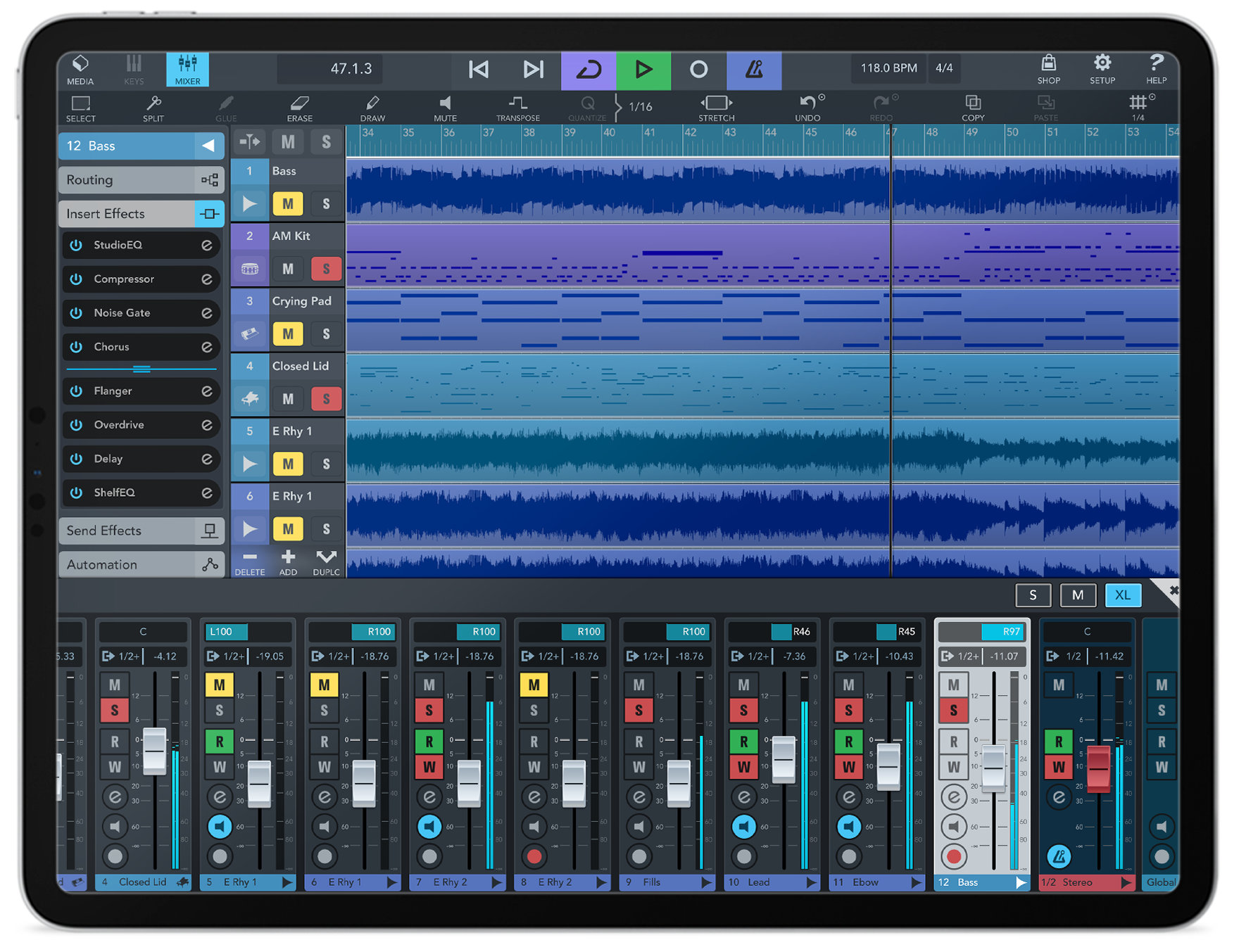1239x952 pixels.
Task: Tap the 118.0 BPM tempo display
Action: (888, 68)
